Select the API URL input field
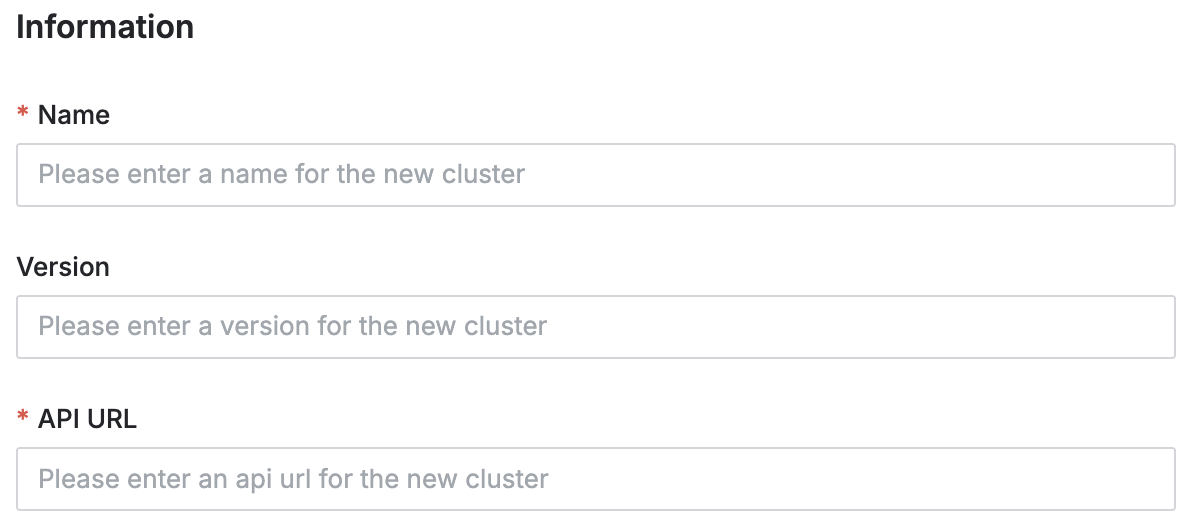 [x=596, y=479]
